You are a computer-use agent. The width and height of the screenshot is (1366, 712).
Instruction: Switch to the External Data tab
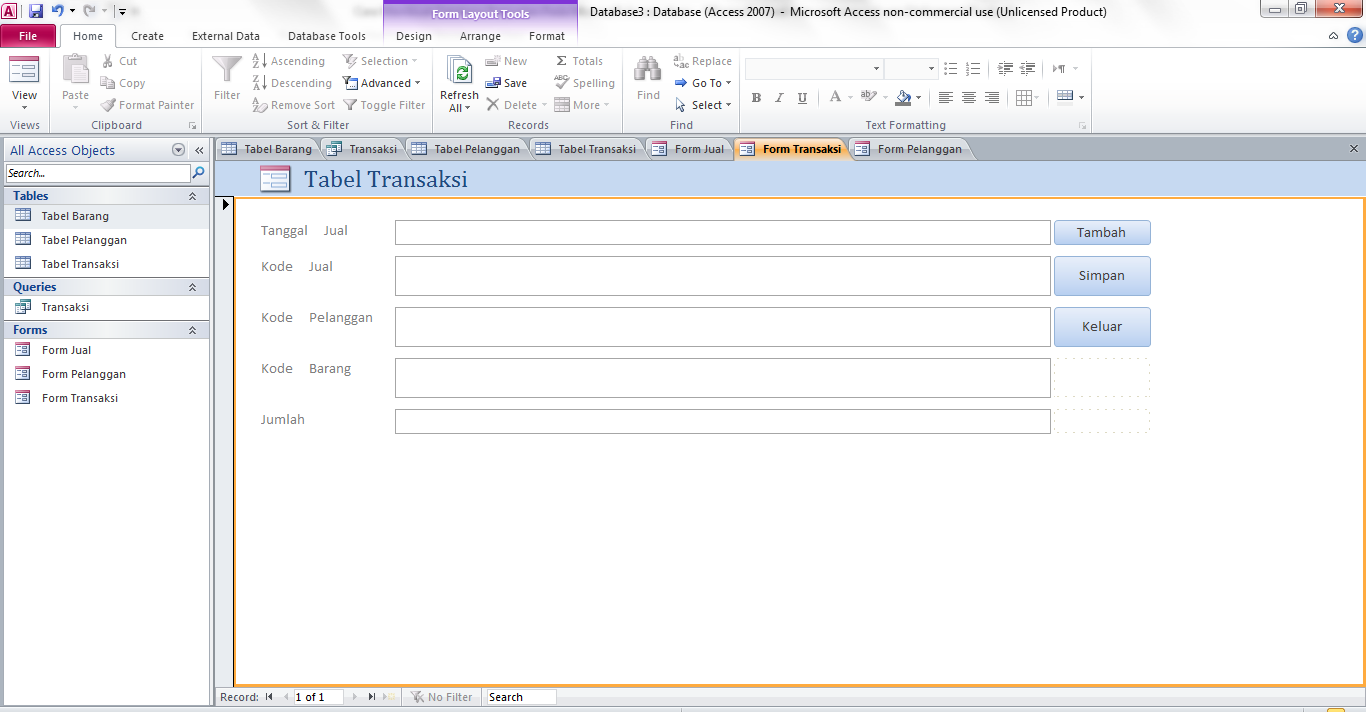[226, 36]
